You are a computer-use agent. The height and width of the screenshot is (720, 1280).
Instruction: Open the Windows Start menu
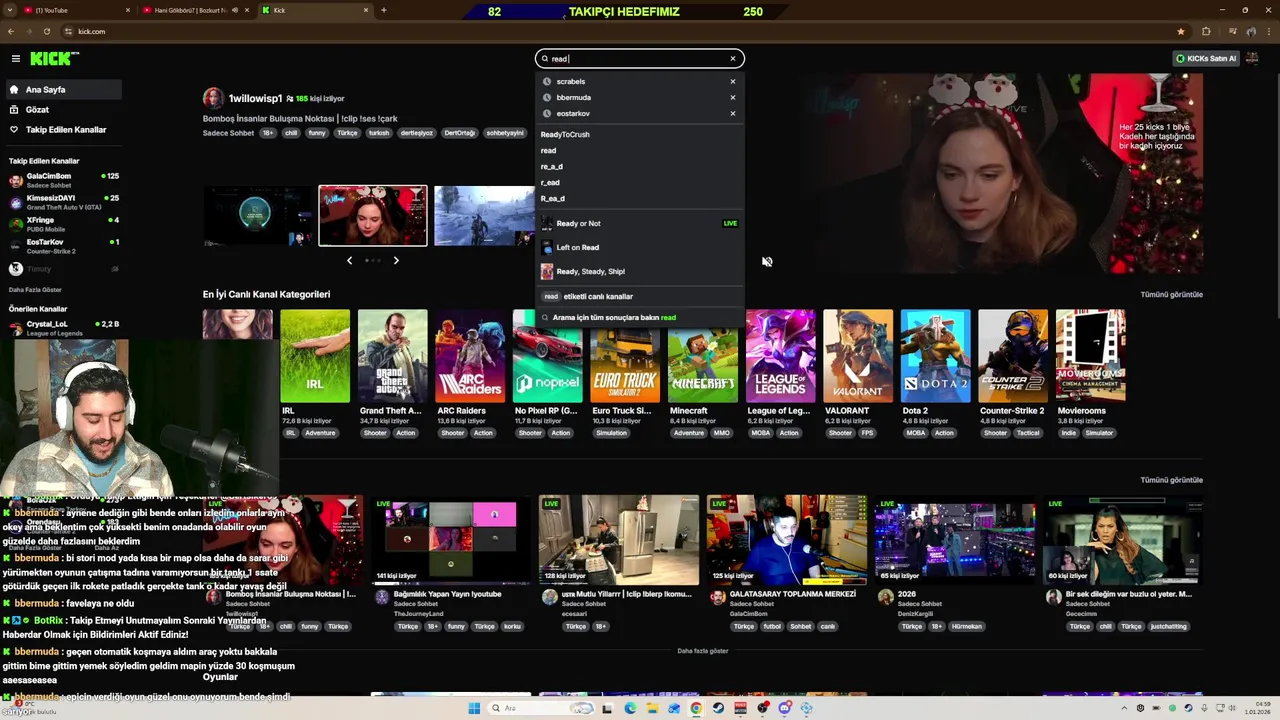474,708
